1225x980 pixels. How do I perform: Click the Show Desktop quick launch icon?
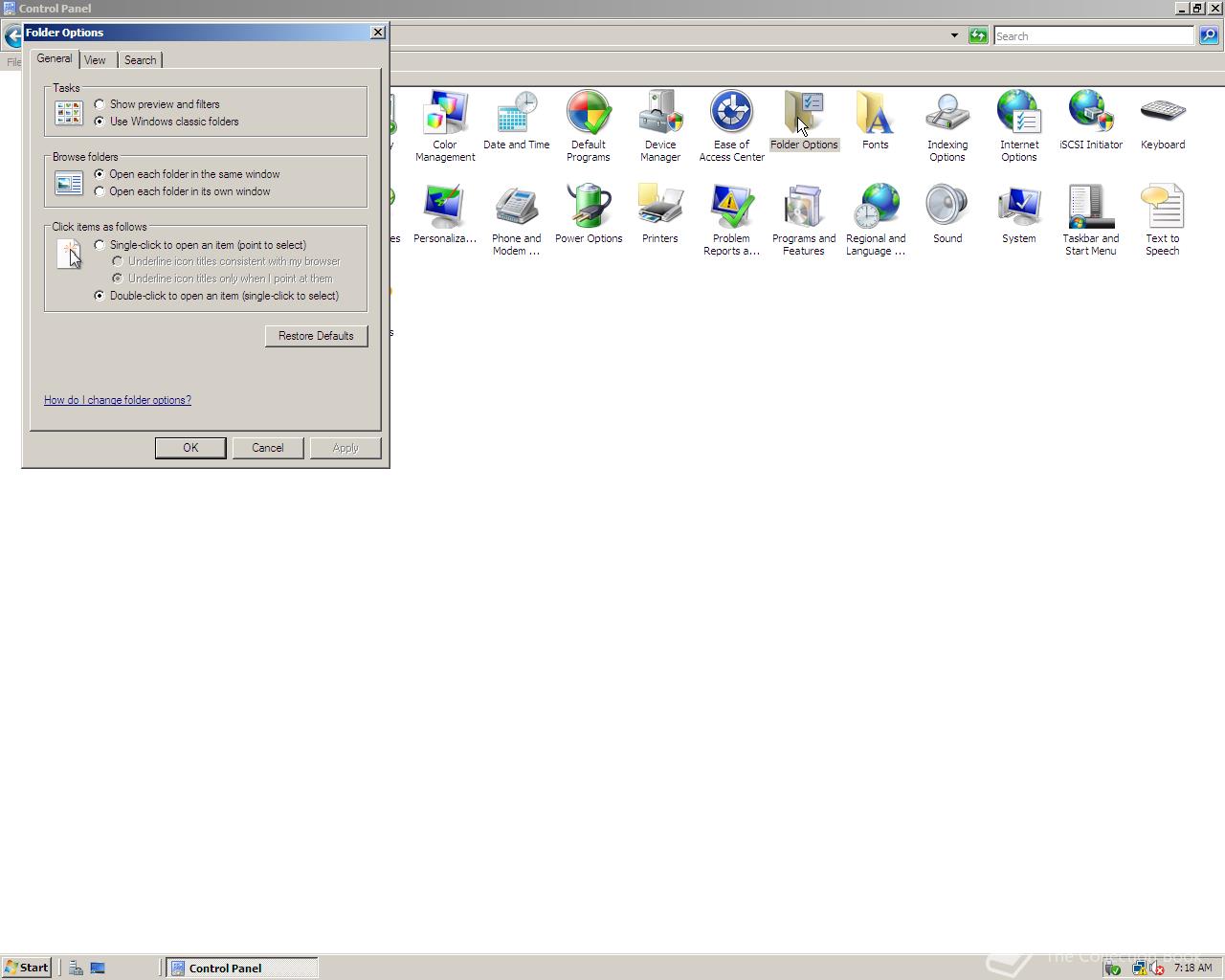tap(98, 968)
